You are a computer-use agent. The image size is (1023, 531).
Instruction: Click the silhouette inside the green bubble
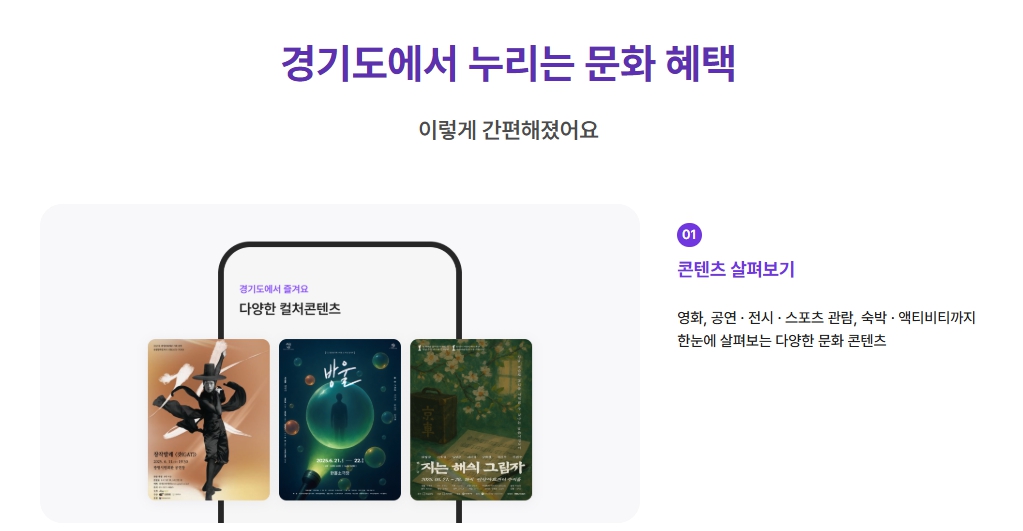click(339, 417)
